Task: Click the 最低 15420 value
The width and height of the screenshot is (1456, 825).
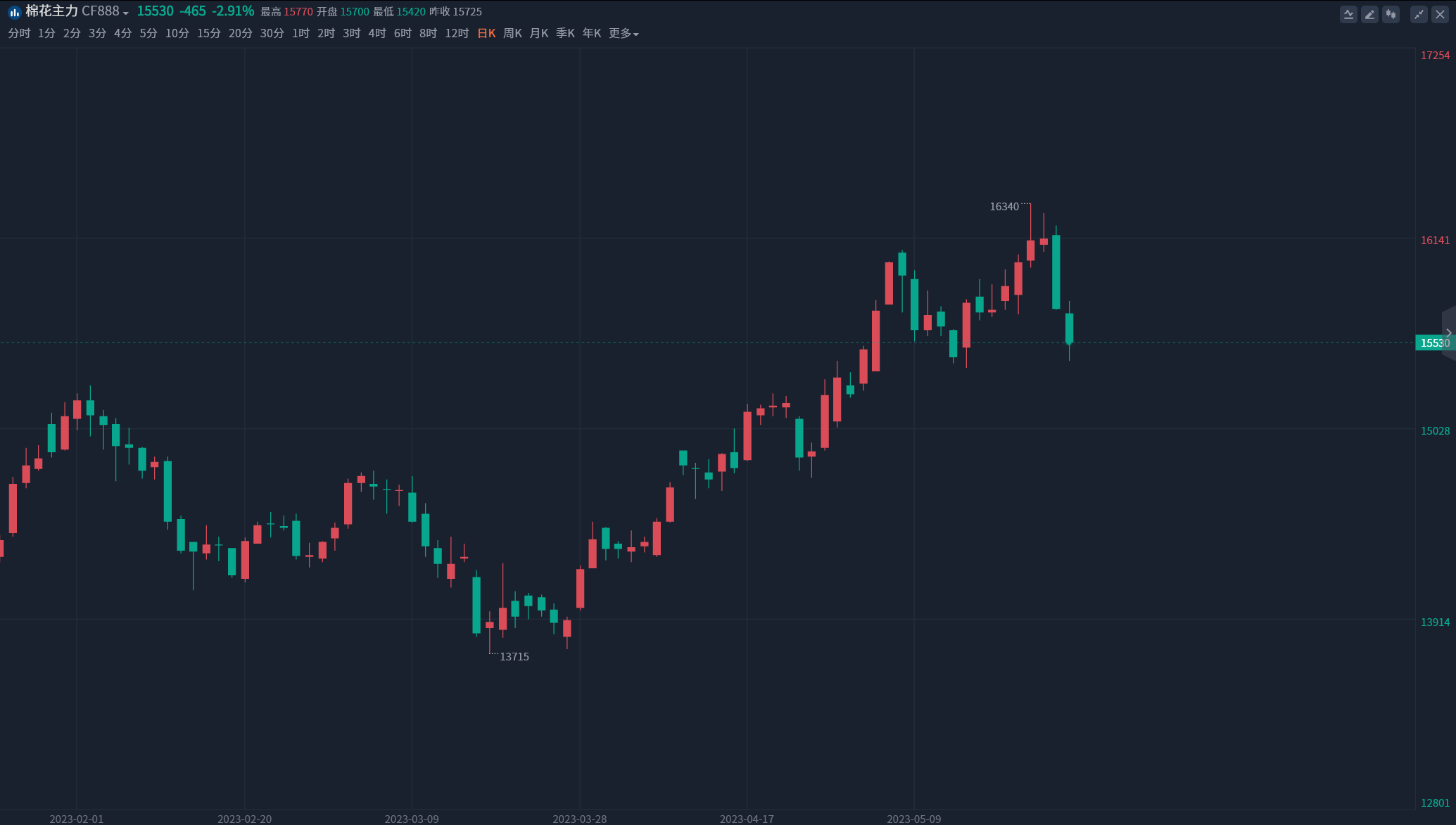Action: tap(399, 12)
